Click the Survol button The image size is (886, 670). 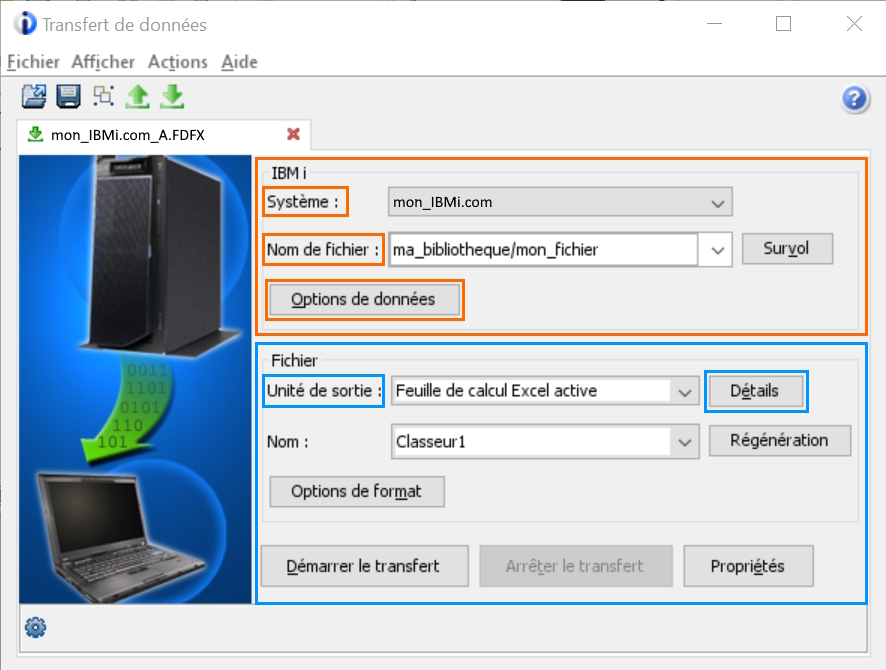[787, 249]
